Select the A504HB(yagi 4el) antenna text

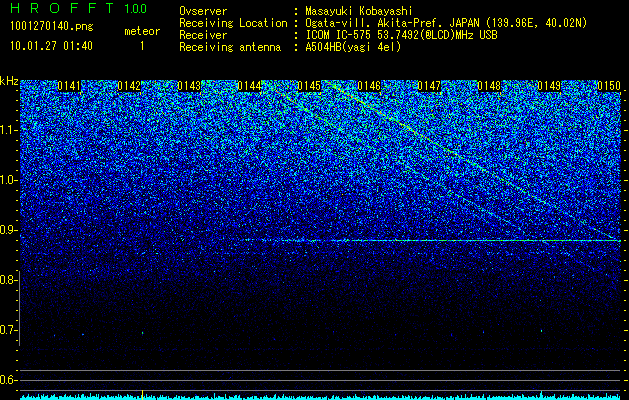[x=353, y=47]
